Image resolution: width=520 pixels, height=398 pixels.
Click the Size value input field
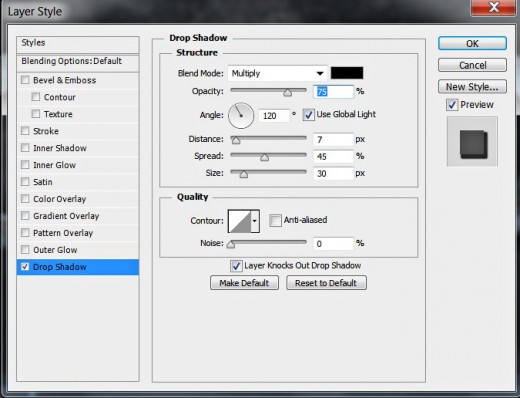[x=333, y=173]
